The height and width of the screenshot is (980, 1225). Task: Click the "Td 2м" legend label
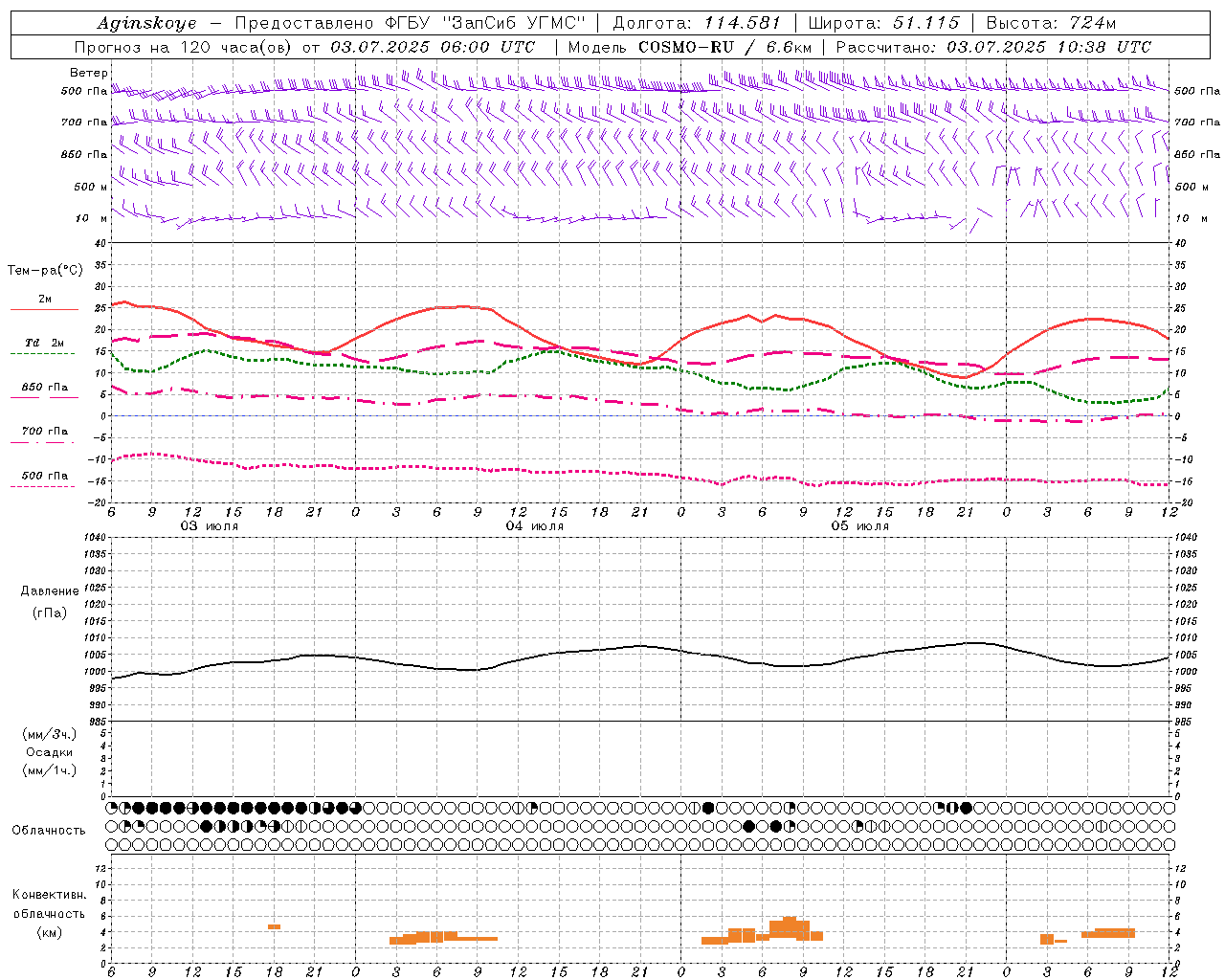(x=44, y=343)
